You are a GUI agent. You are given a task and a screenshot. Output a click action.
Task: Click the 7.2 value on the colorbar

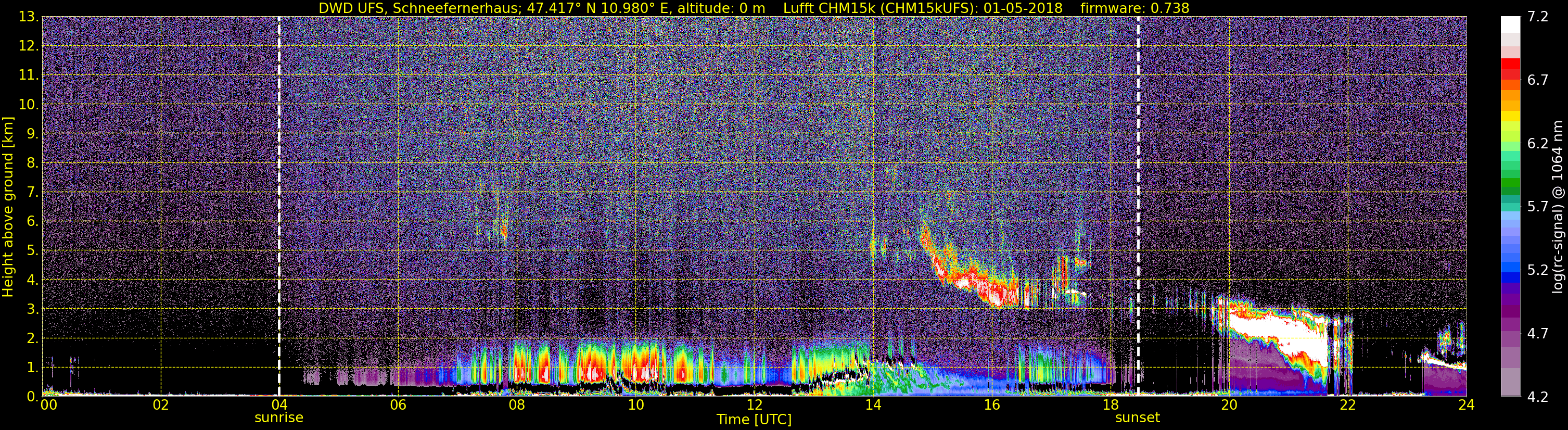[1538, 17]
